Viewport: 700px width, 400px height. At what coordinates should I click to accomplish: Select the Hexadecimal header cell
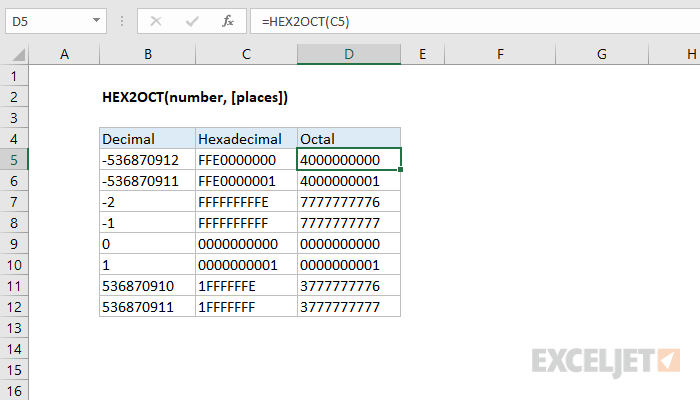tap(246, 138)
